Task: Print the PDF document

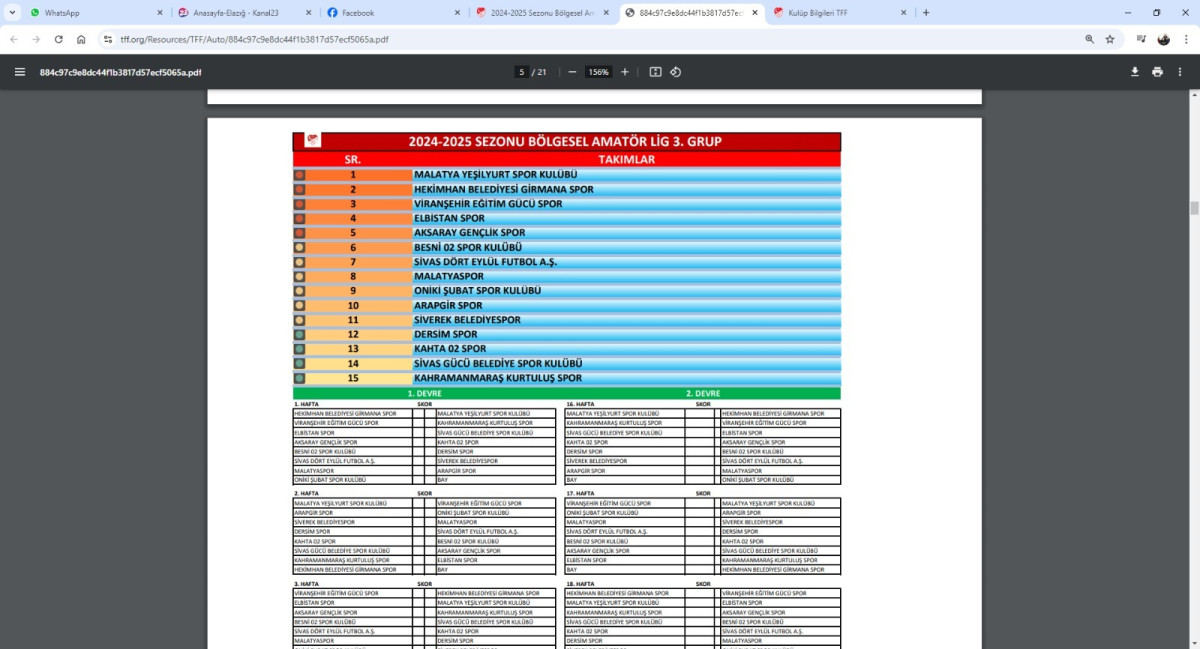Action: click(1157, 72)
